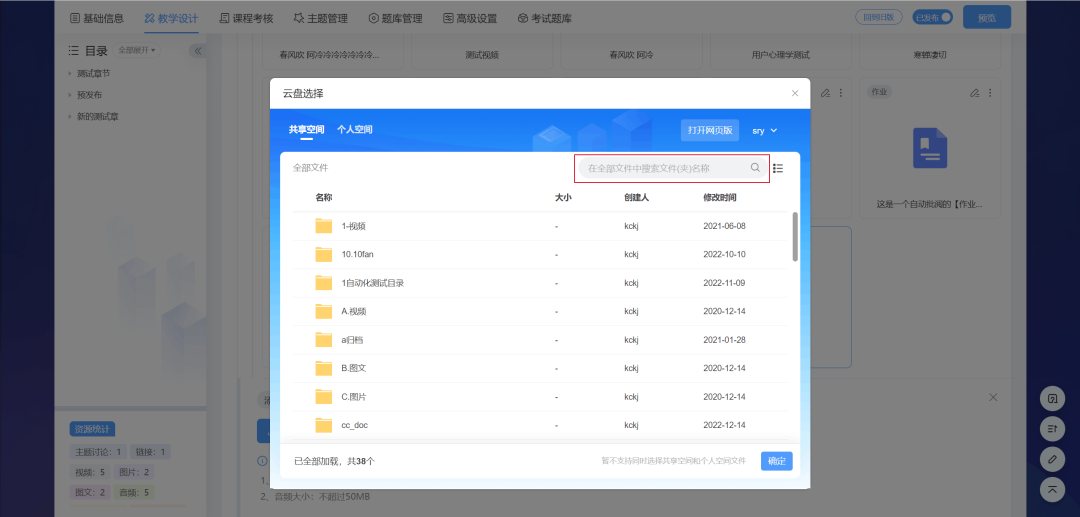The width and height of the screenshot is (1080, 517).
Task: Open the cc_doc folder icon
Action: pos(324,425)
